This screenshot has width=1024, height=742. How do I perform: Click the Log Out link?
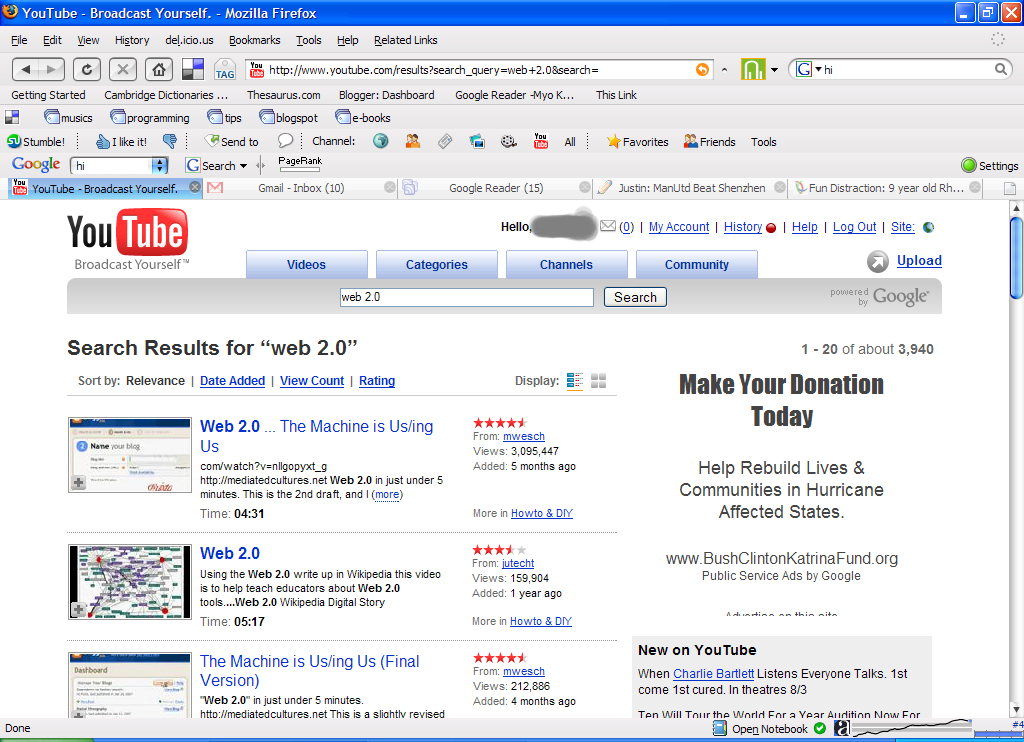[854, 227]
